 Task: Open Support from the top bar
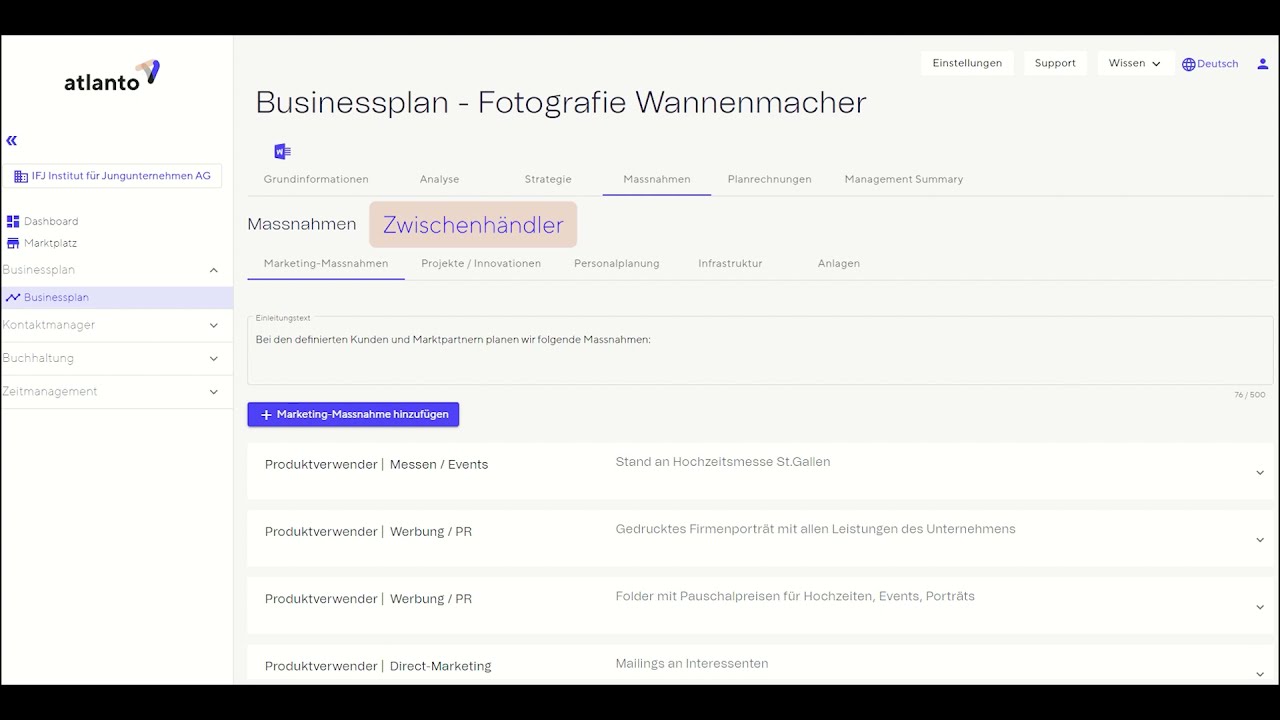pyautogui.click(x=1055, y=62)
